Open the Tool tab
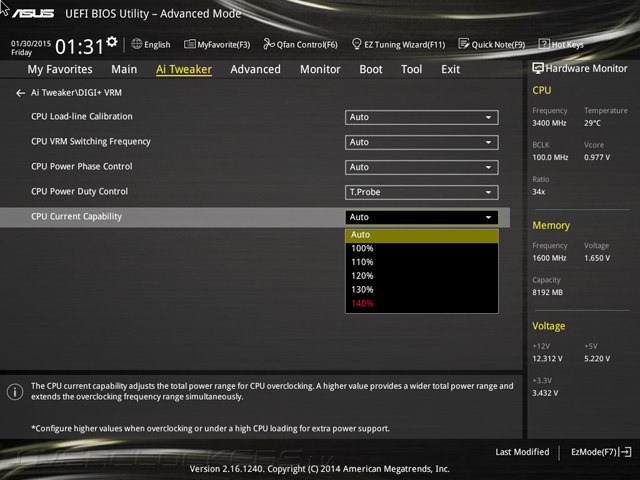The height and width of the screenshot is (480, 640). (411, 69)
